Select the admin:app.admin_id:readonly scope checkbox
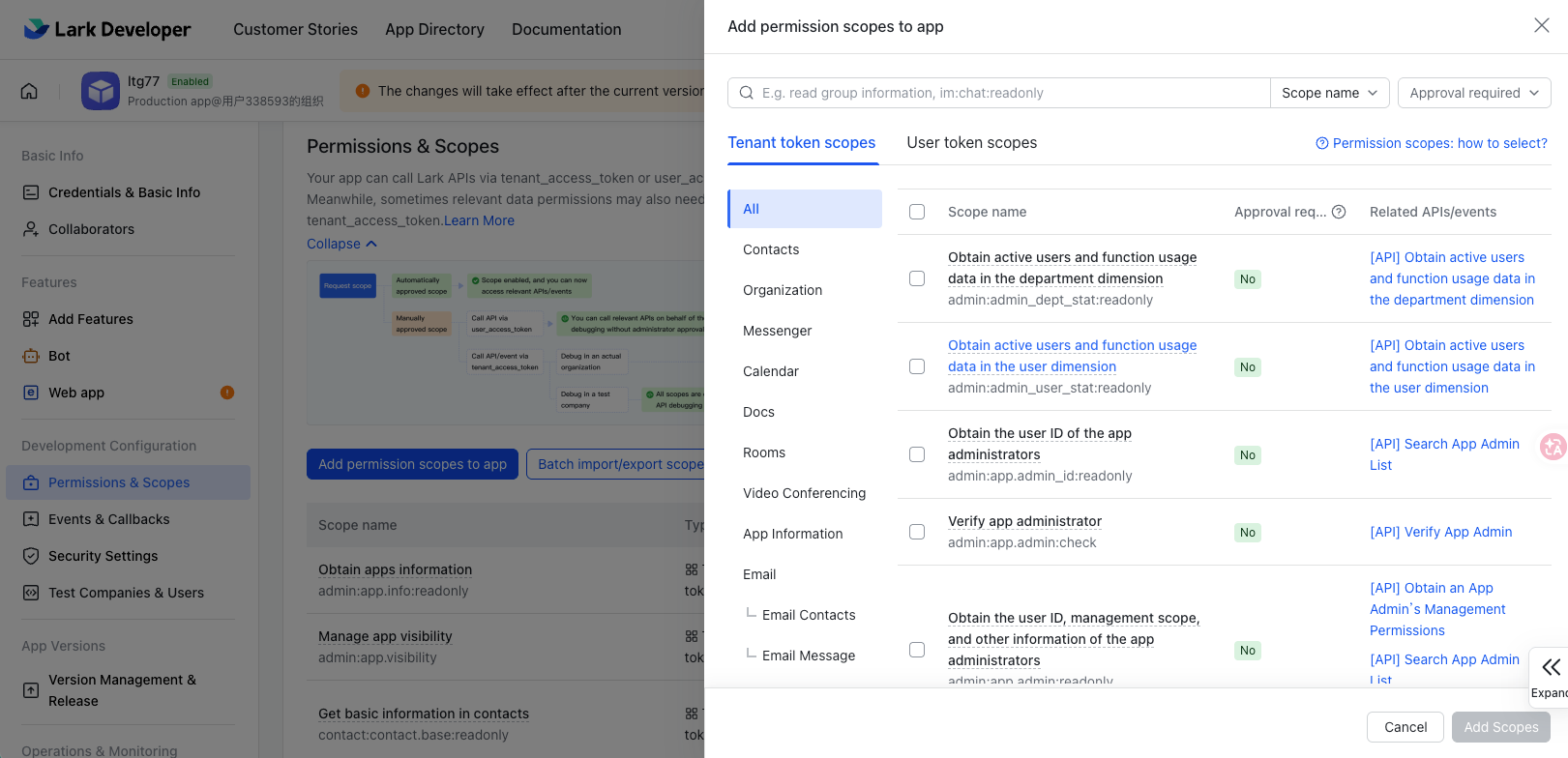The width and height of the screenshot is (1568, 758). click(917, 454)
